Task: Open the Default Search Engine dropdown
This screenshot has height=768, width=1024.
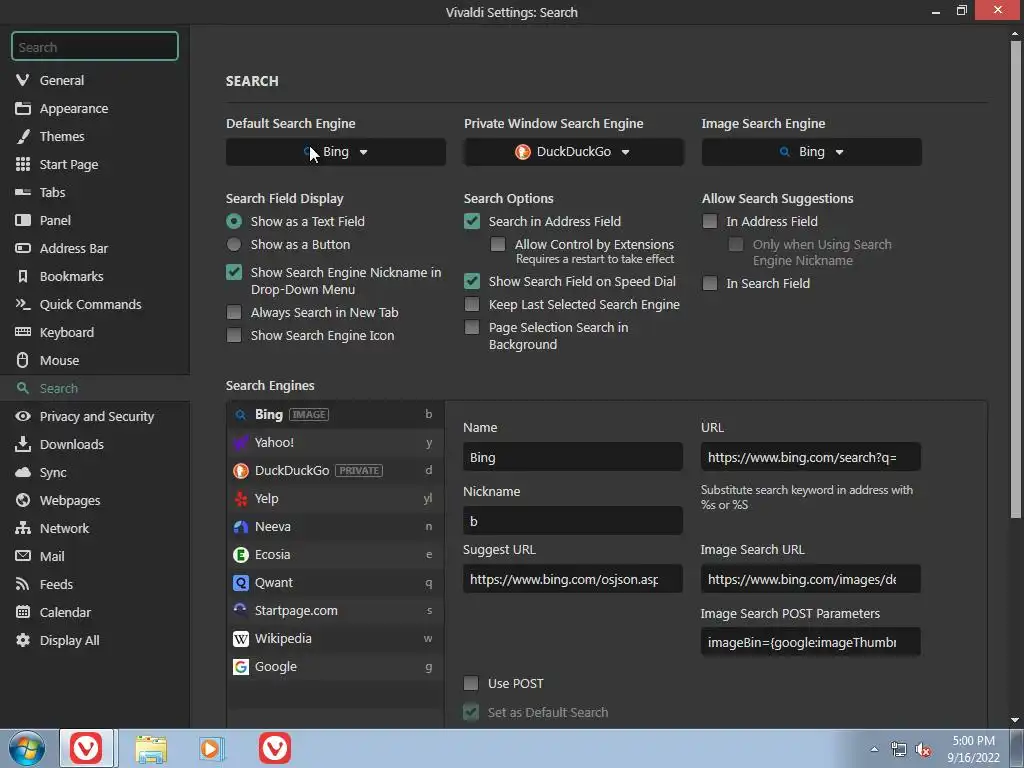Action: point(336,152)
